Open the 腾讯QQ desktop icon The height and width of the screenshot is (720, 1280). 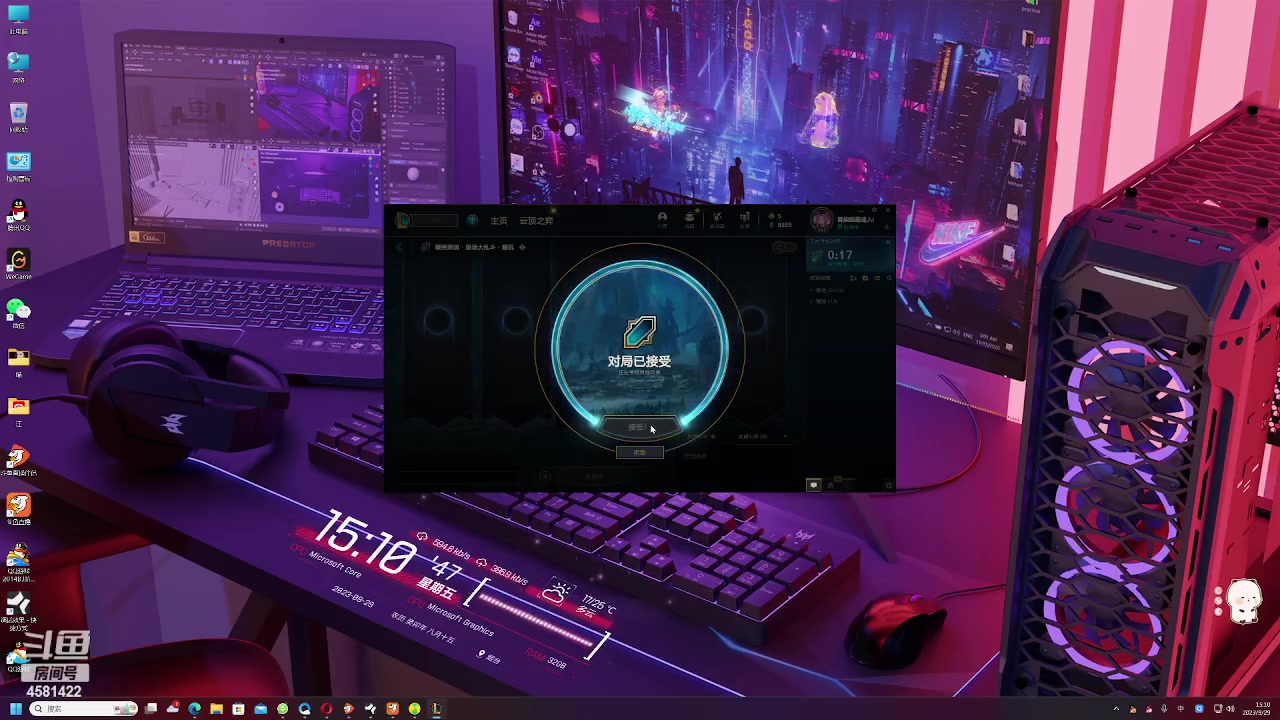coord(18,215)
